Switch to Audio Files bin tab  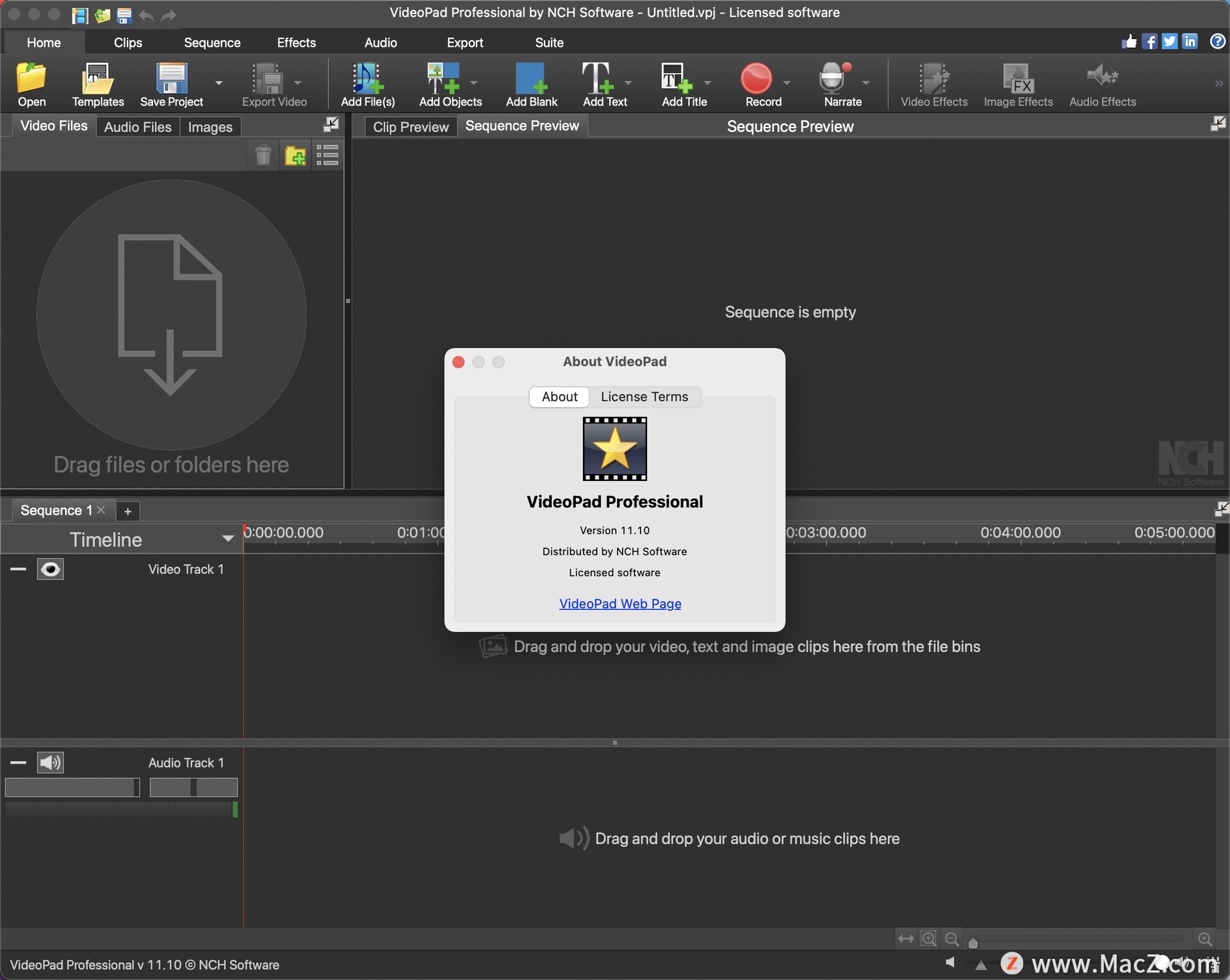(138, 127)
